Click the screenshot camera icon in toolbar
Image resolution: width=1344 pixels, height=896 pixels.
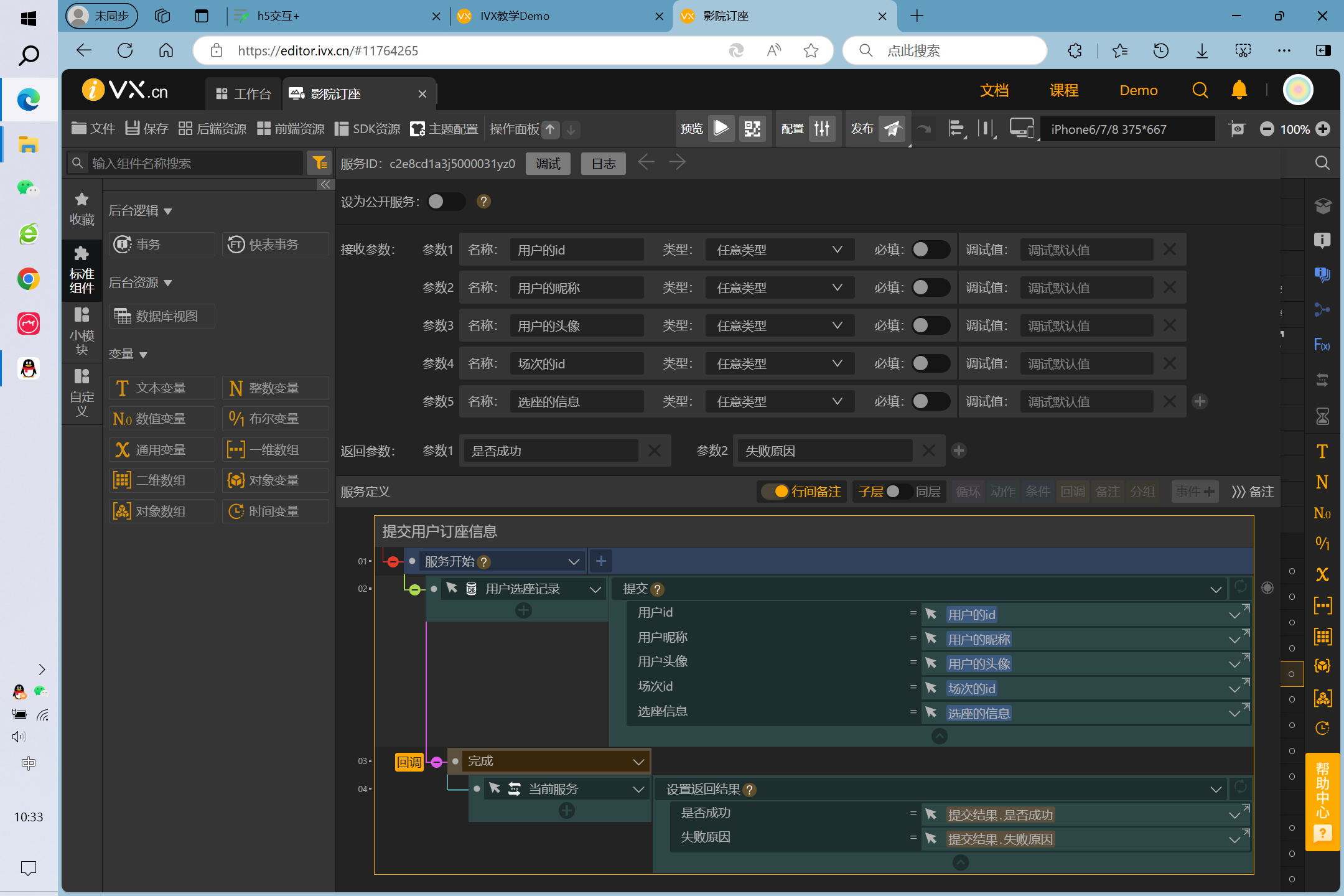[x=1237, y=129]
